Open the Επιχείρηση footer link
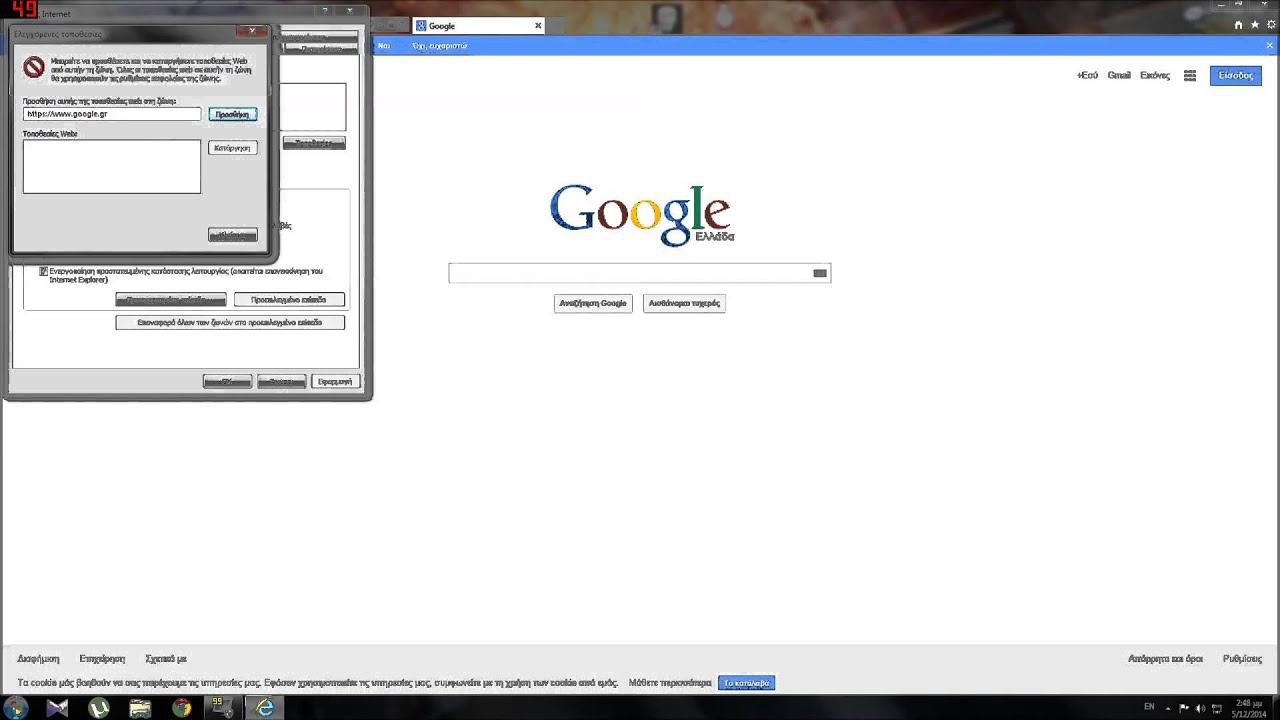The height and width of the screenshot is (720, 1280). [x=102, y=659]
